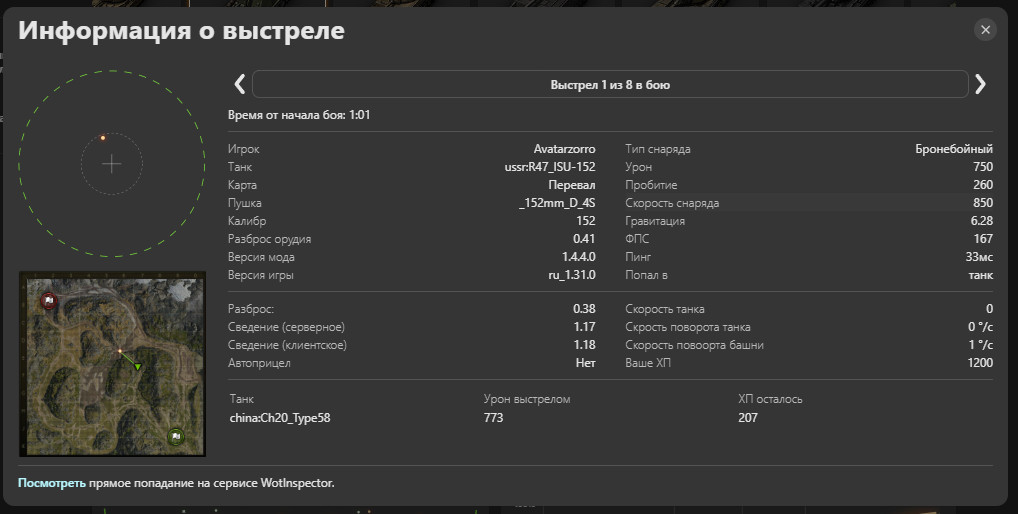Click the "Информация о выстреле" title
This screenshot has width=1018, height=514.
181,31
